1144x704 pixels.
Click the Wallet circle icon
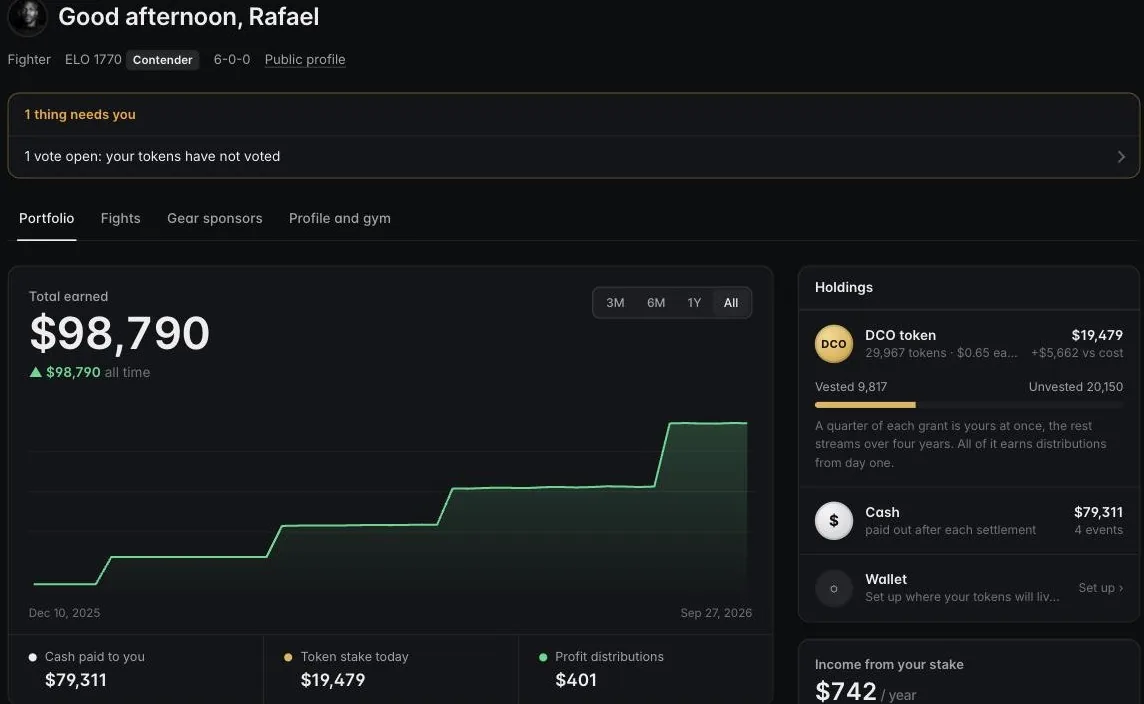pos(833,588)
